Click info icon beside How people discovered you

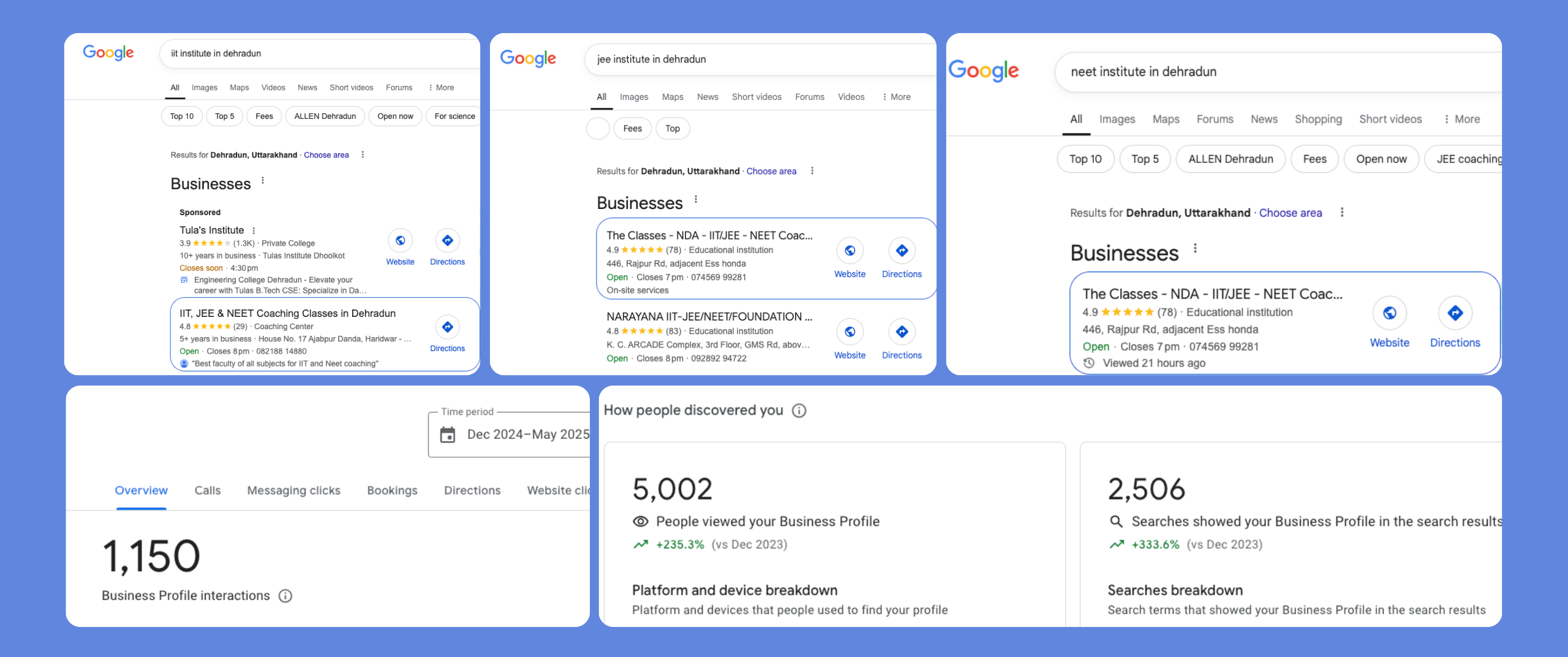799,411
